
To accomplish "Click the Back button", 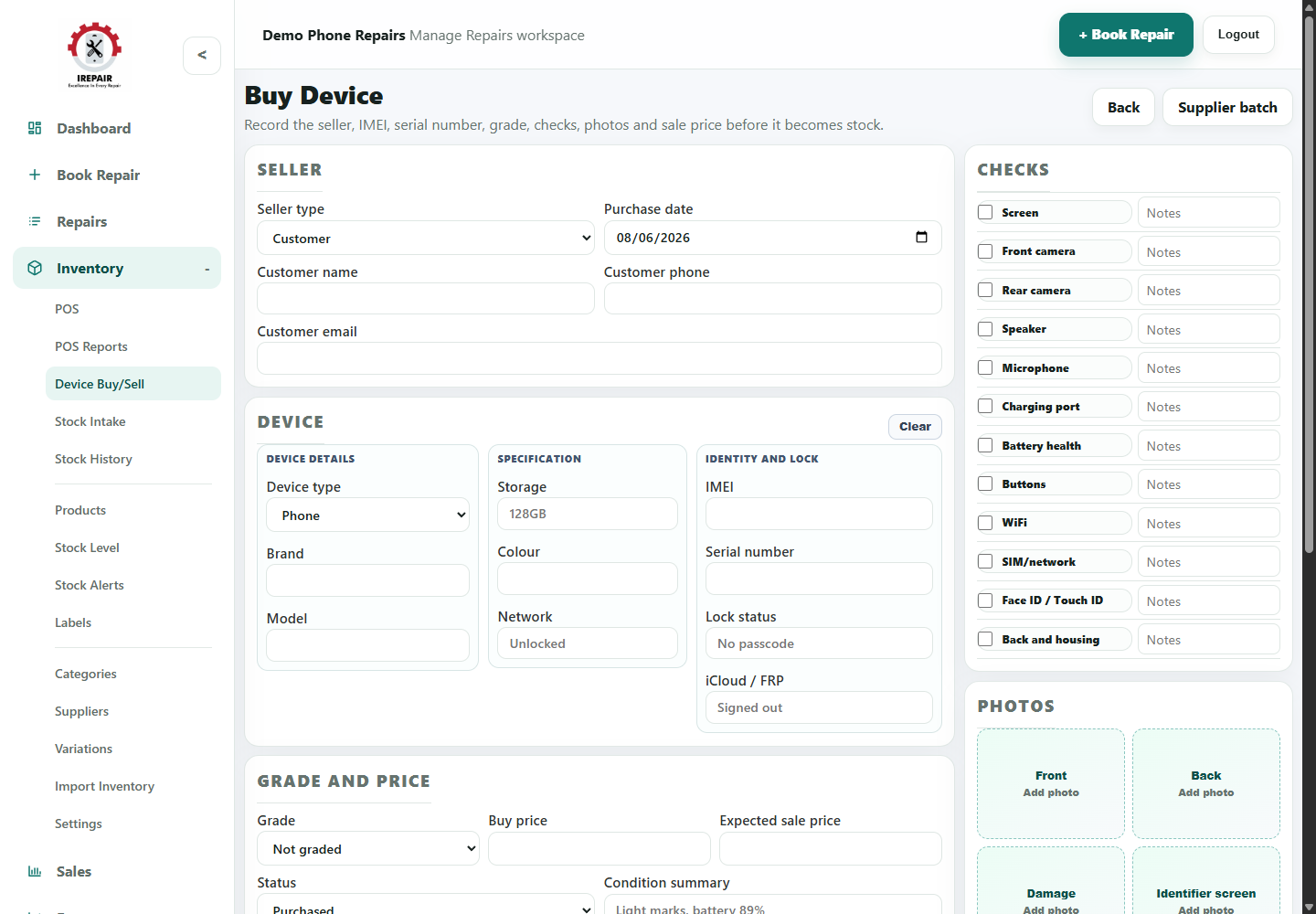I will coord(1123,107).
